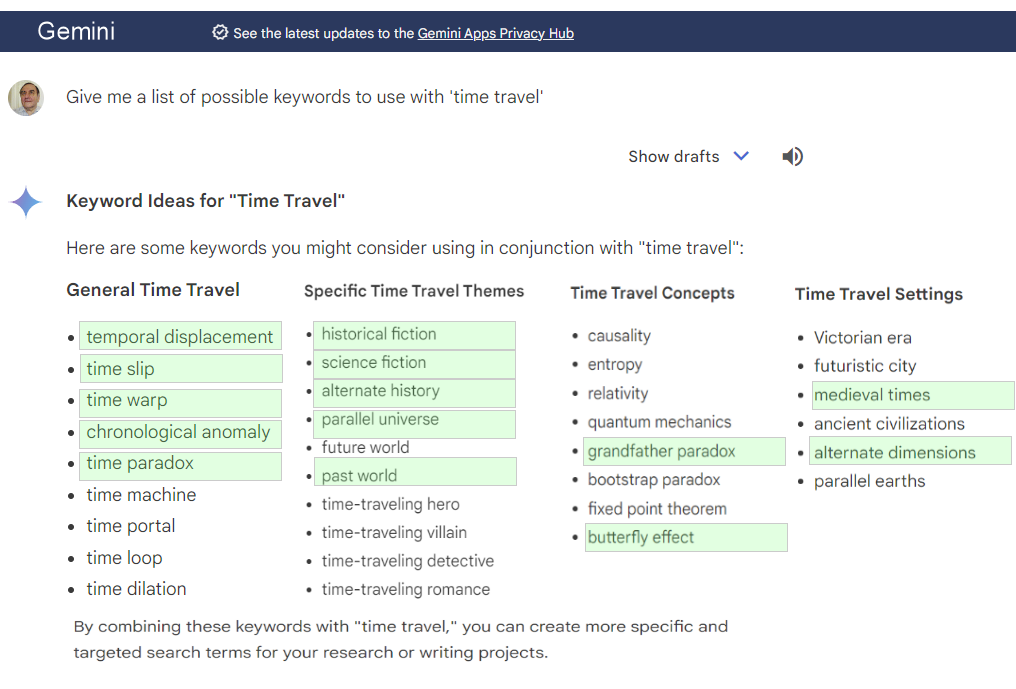Click the Gemini logo text
This screenshot has width=1016, height=689.
click(76, 32)
